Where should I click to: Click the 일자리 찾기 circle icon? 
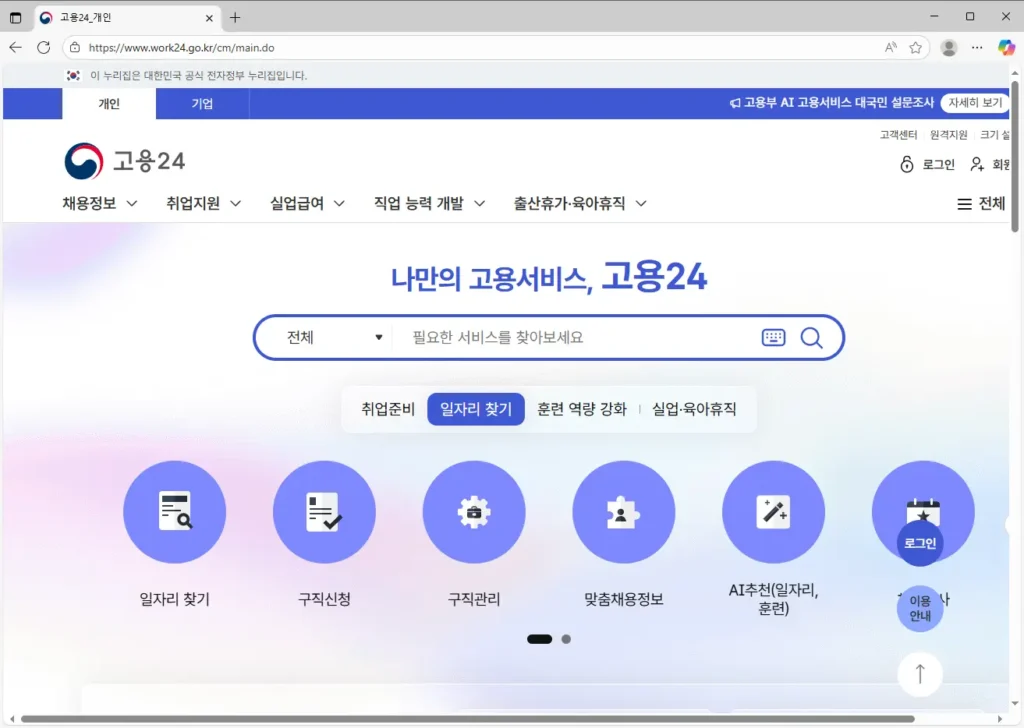click(x=174, y=512)
